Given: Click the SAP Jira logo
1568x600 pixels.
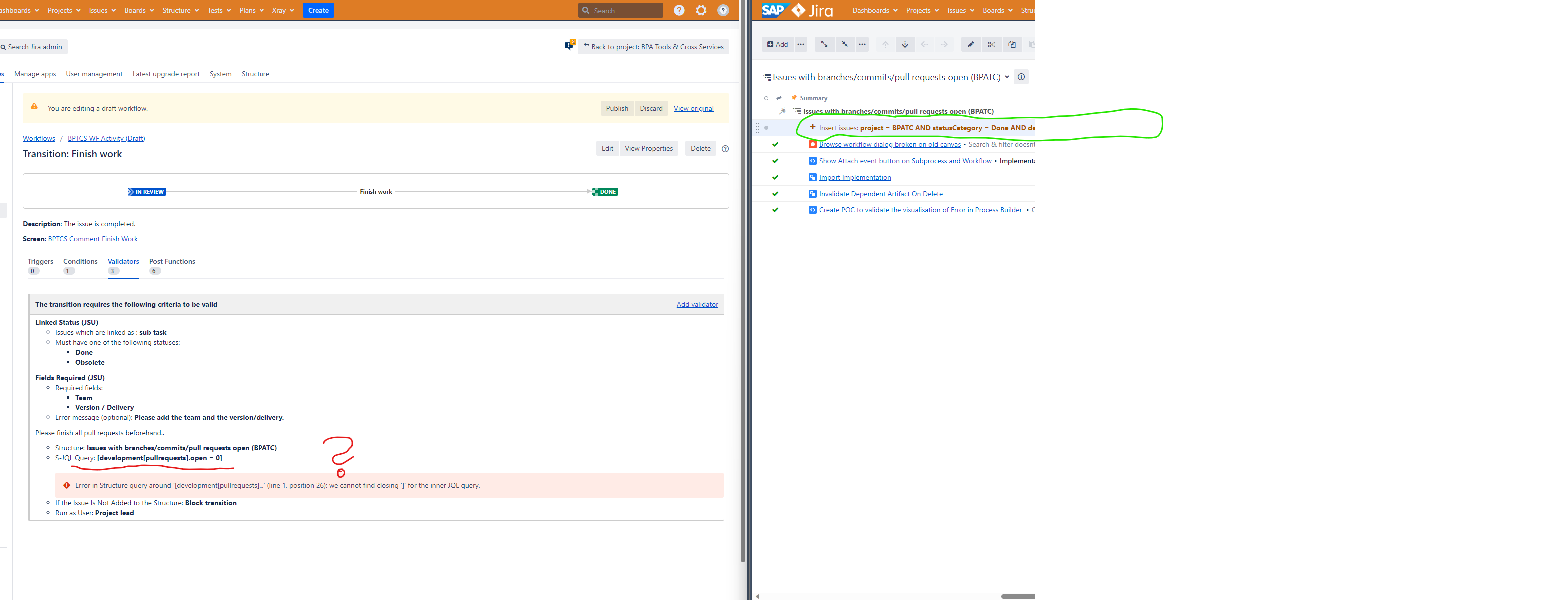Looking at the screenshot, I should [797, 10].
